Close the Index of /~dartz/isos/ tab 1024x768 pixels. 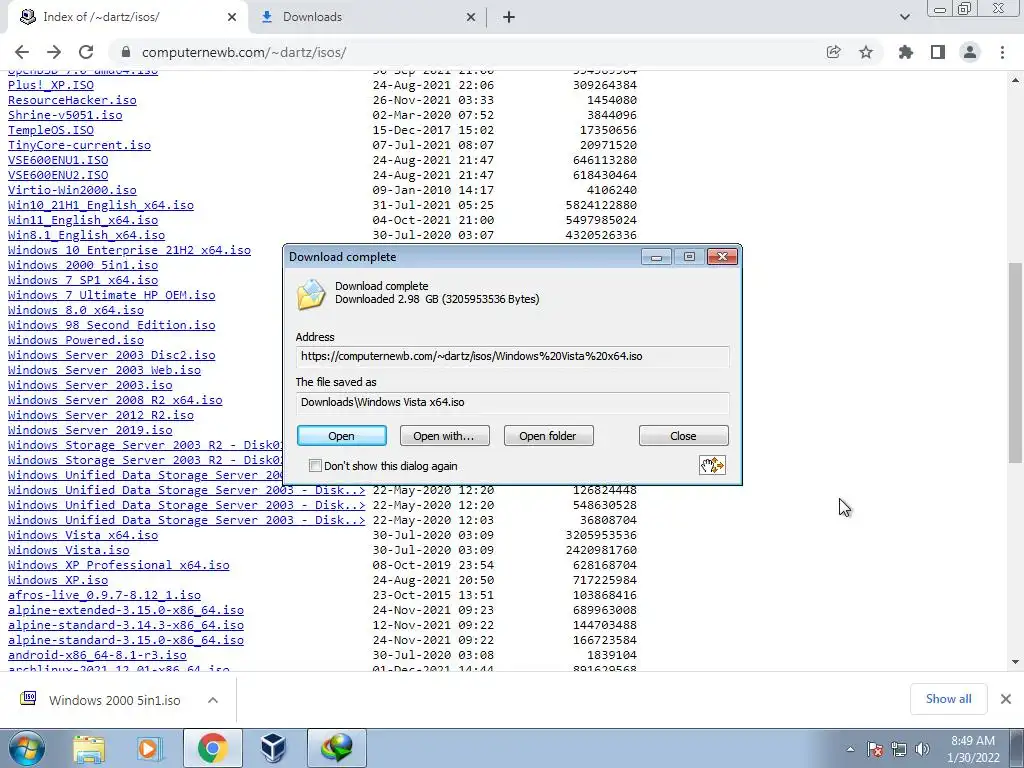click(x=232, y=17)
